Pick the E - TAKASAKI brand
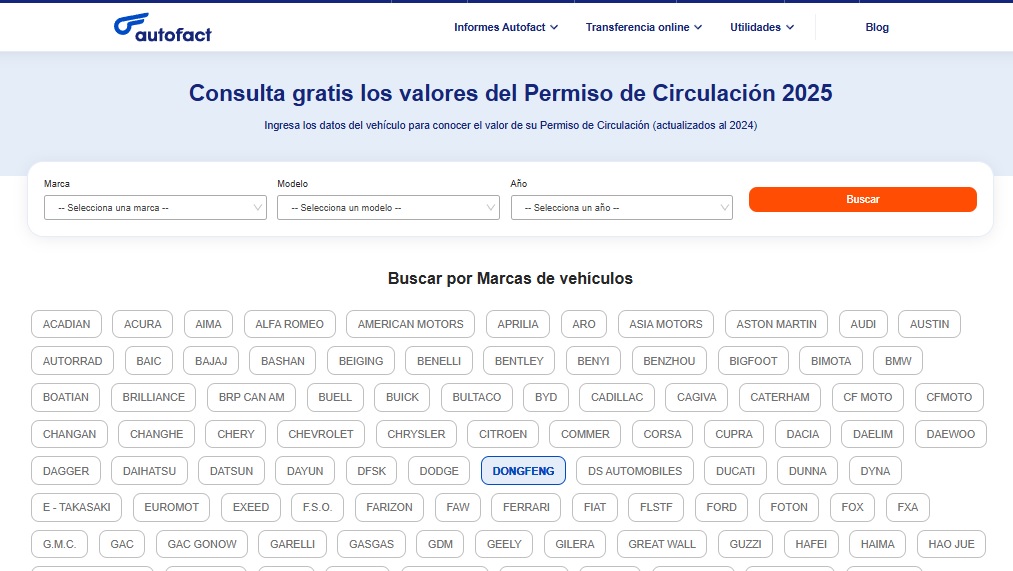 click(x=76, y=508)
